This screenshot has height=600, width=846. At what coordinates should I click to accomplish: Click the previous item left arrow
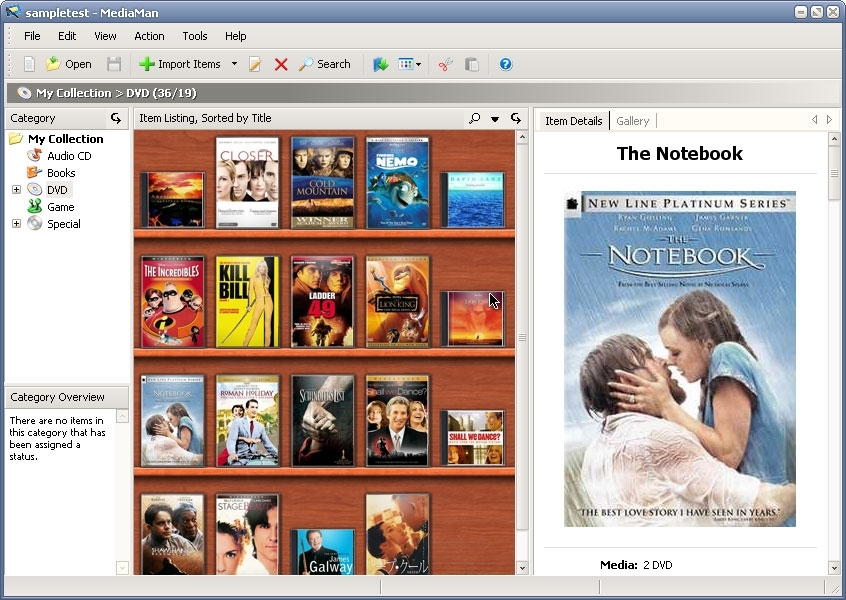point(815,119)
